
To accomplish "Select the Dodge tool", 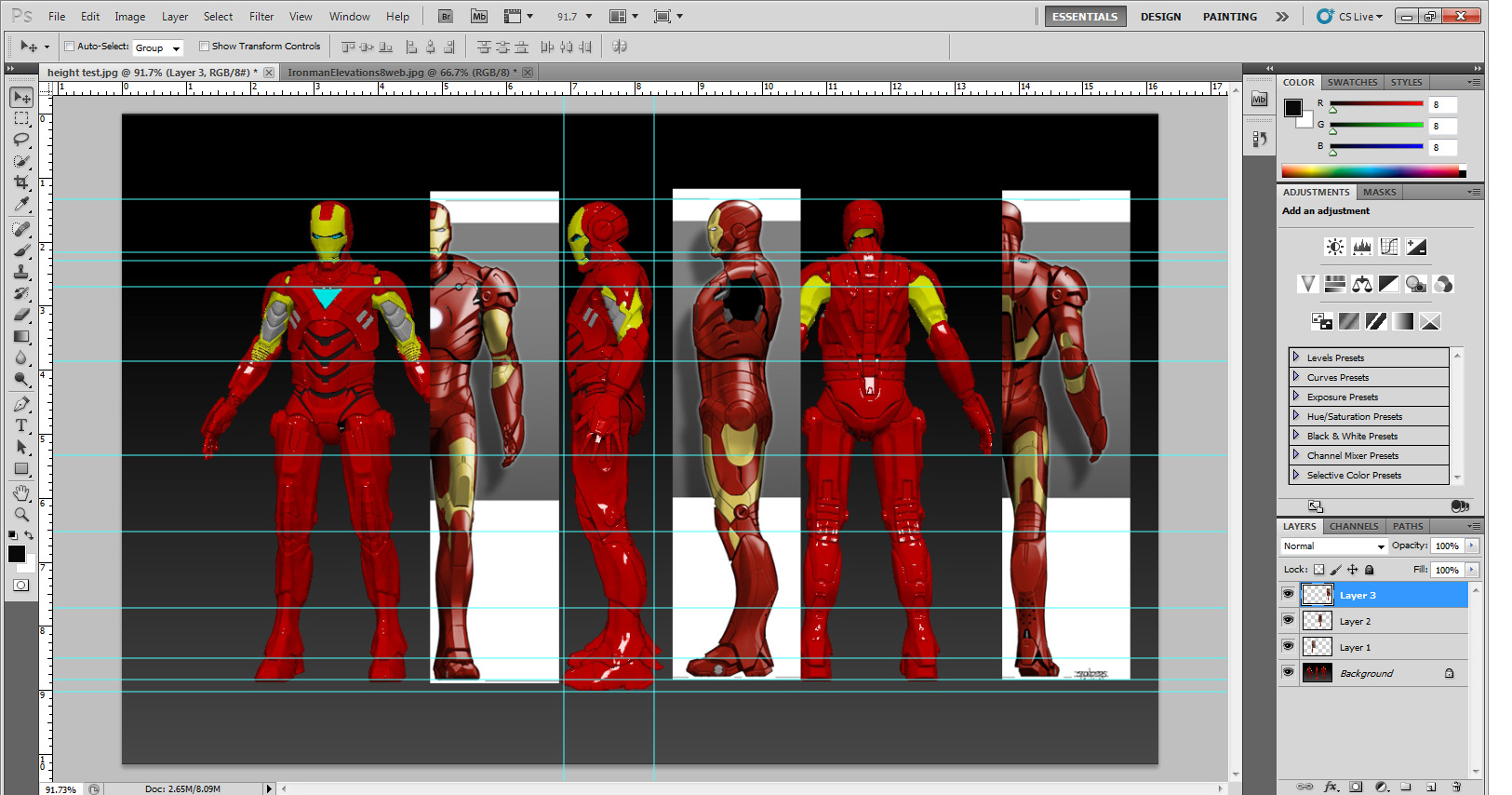I will tap(21, 379).
